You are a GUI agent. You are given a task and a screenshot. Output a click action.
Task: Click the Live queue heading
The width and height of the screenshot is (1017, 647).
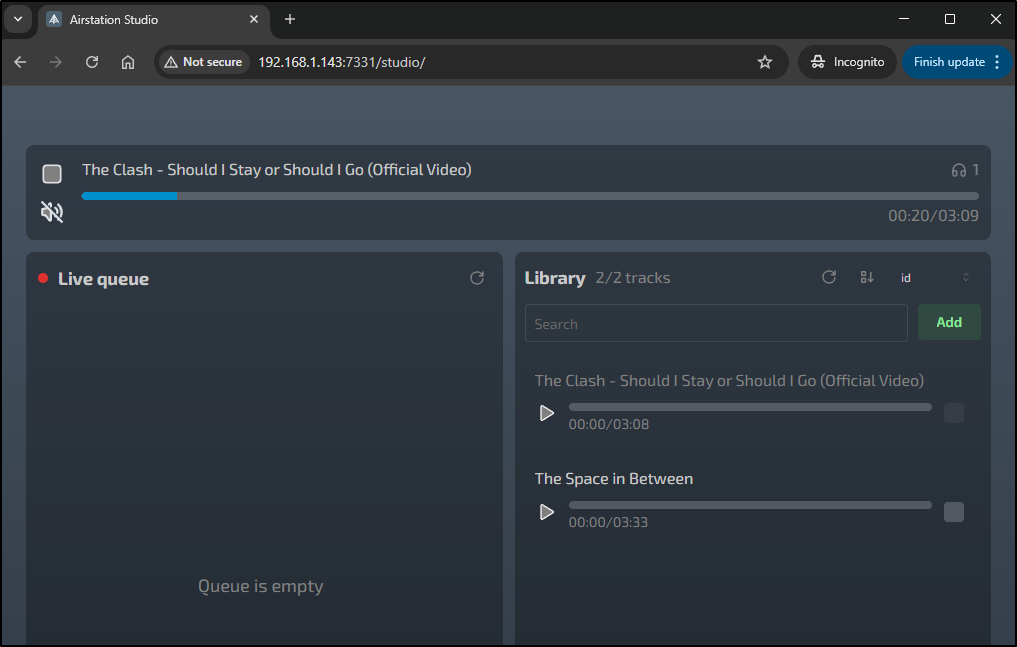click(x=103, y=279)
